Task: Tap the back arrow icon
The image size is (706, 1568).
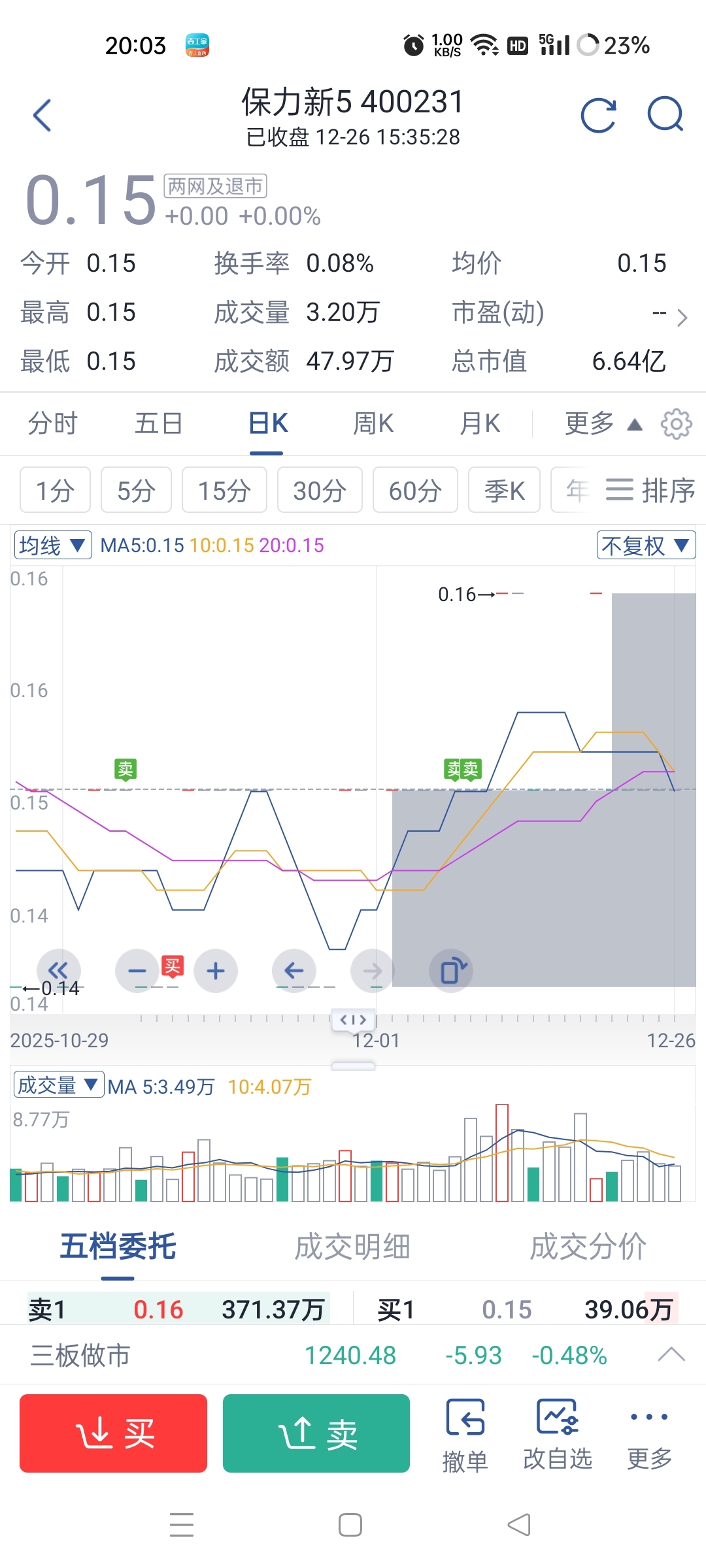Action: click(42, 116)
